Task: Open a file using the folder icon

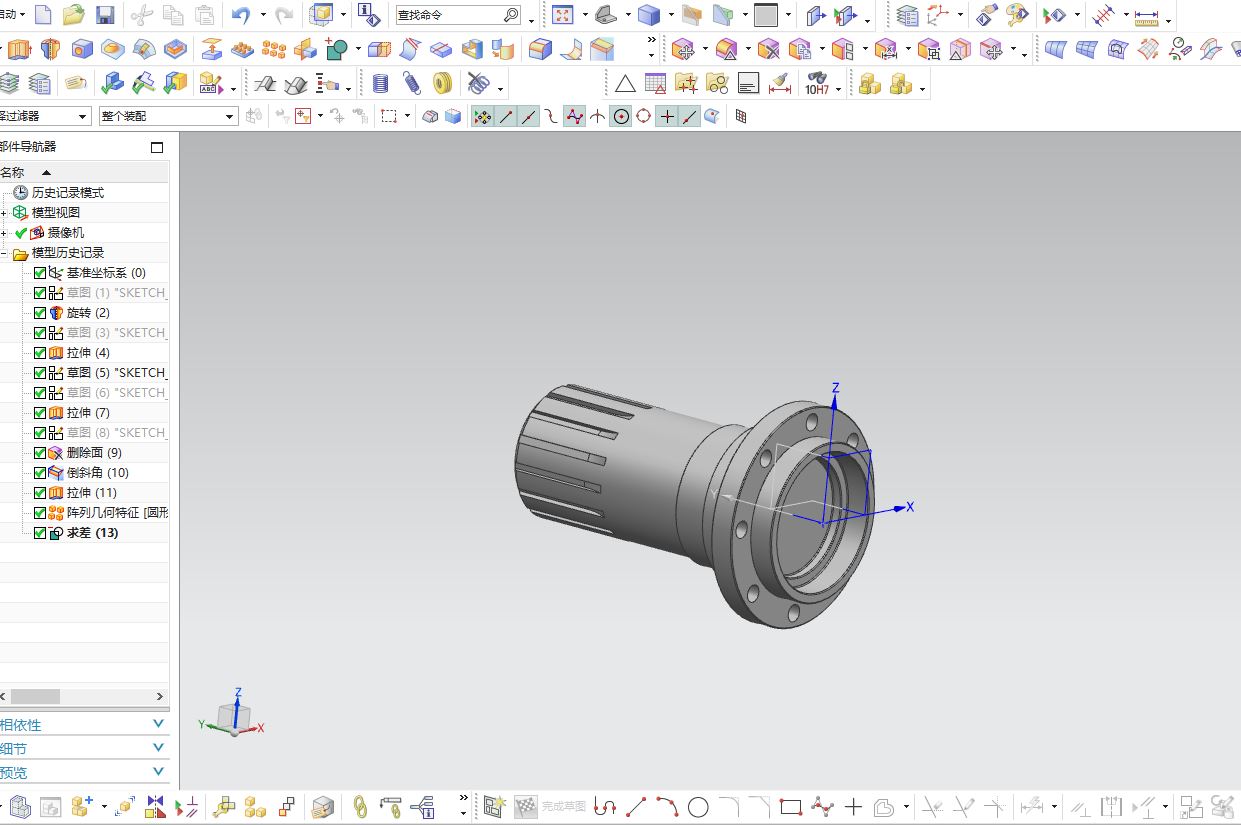Action: pyautogui.click(x=73, y=15)
